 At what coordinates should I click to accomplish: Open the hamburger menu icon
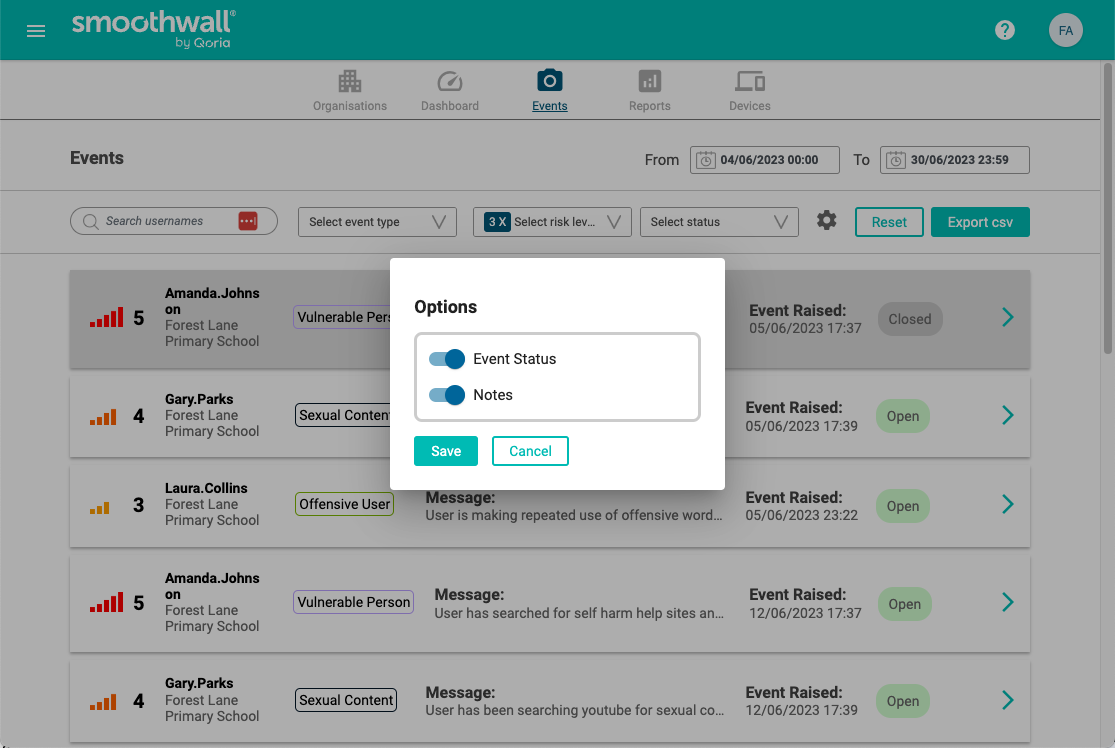pos(36,31)
